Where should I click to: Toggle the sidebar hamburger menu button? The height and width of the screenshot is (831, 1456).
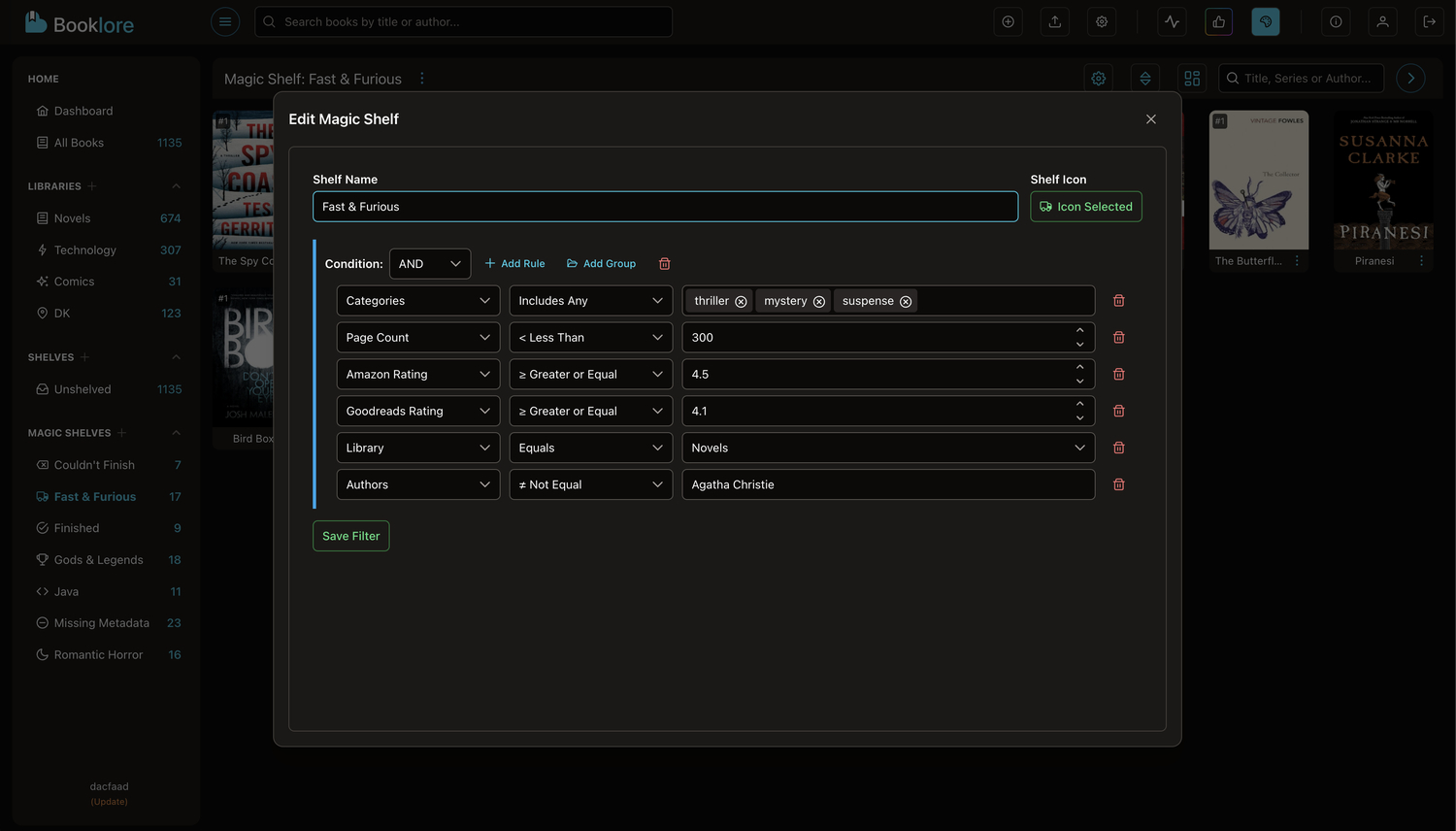pos(225,21)
